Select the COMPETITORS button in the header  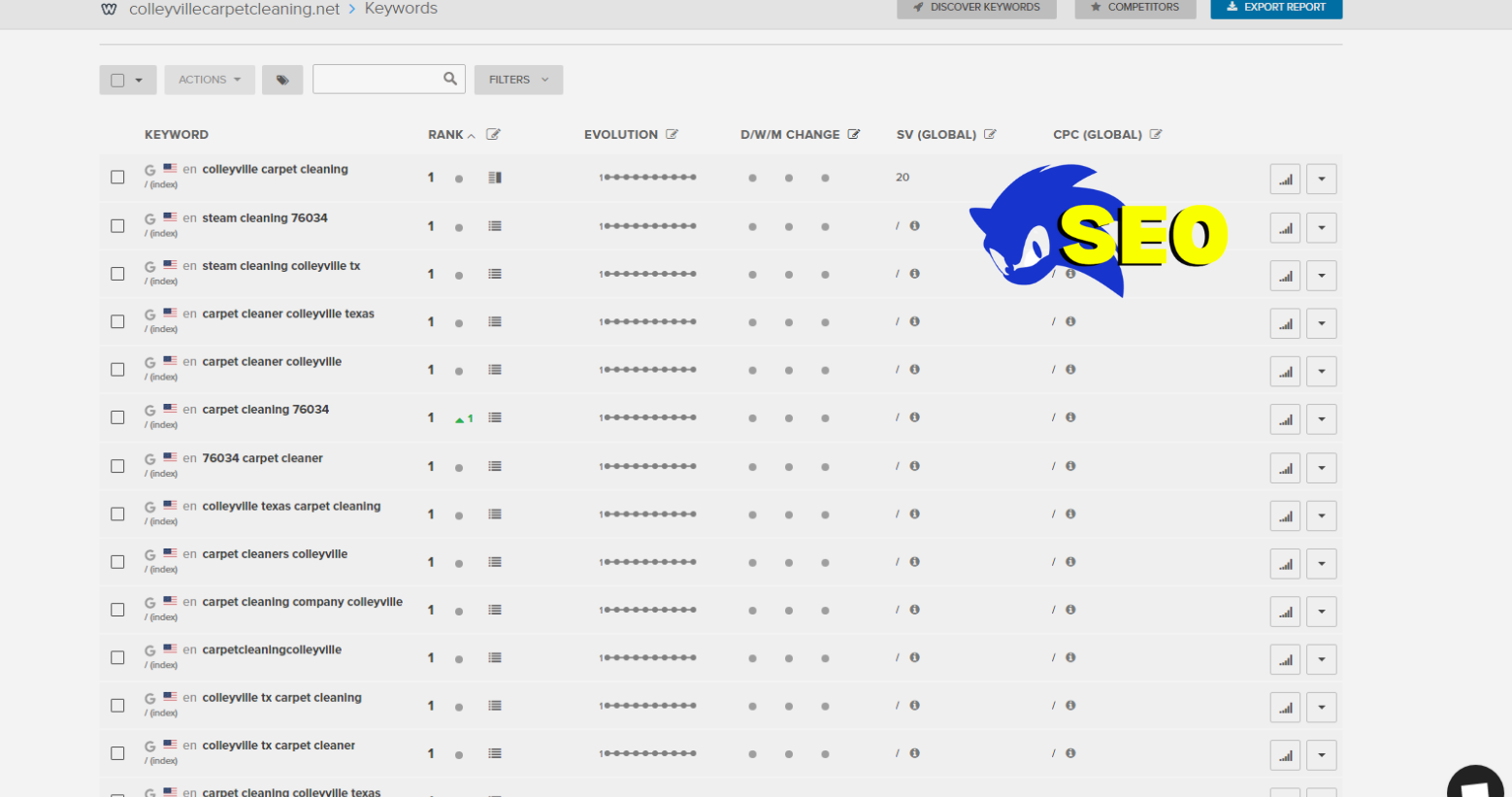[x=1135, y=7]
